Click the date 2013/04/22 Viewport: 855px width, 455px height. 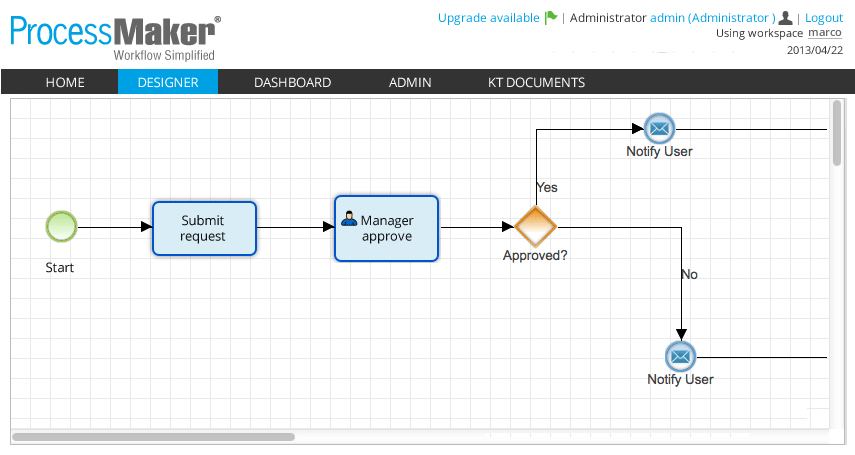tap(815, 50)
